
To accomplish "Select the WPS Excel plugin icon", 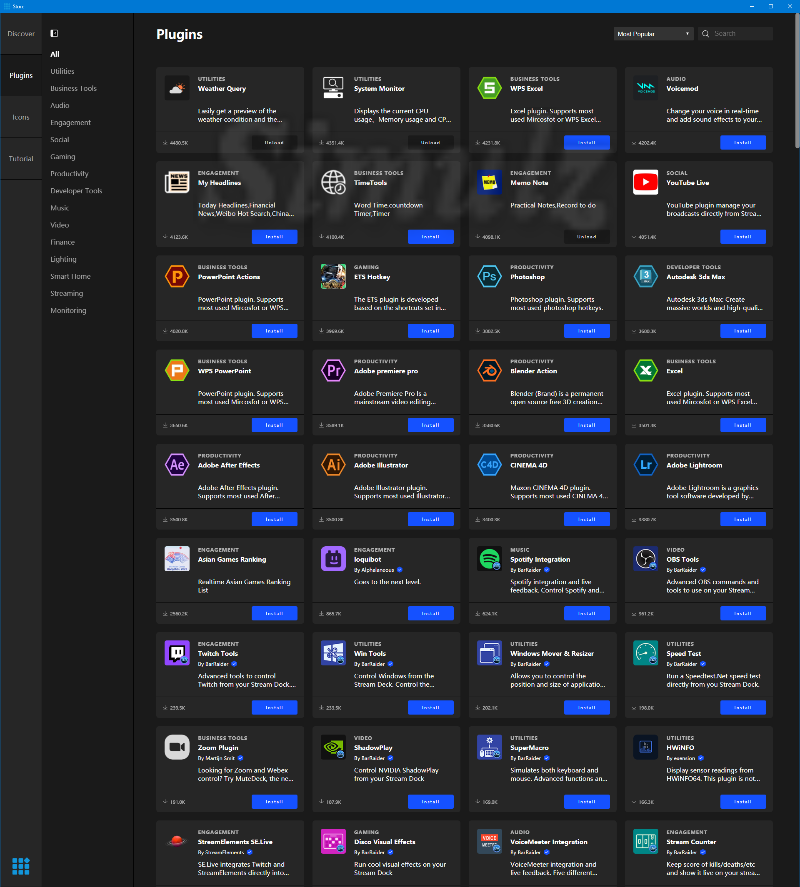I will tap(489, 88).
